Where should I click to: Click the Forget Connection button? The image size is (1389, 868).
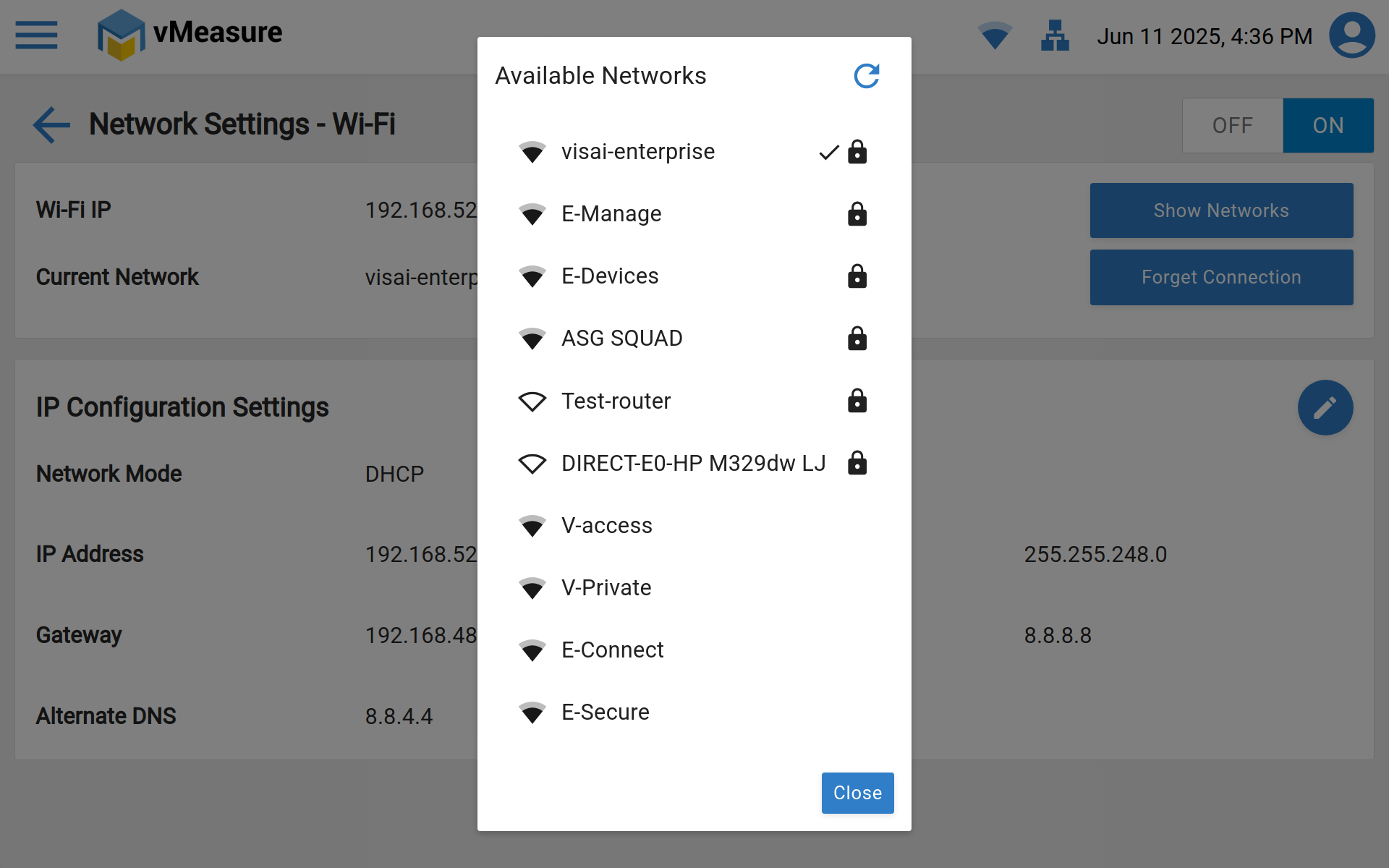point(1220,277)
